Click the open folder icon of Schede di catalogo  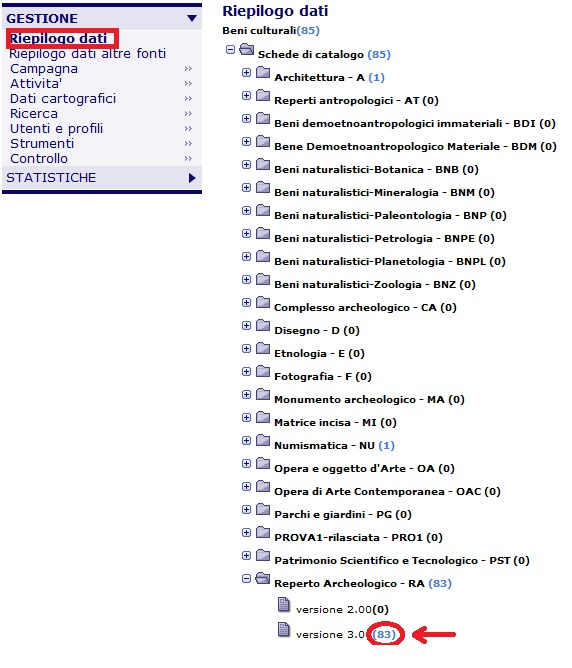[x=247, y=49]
